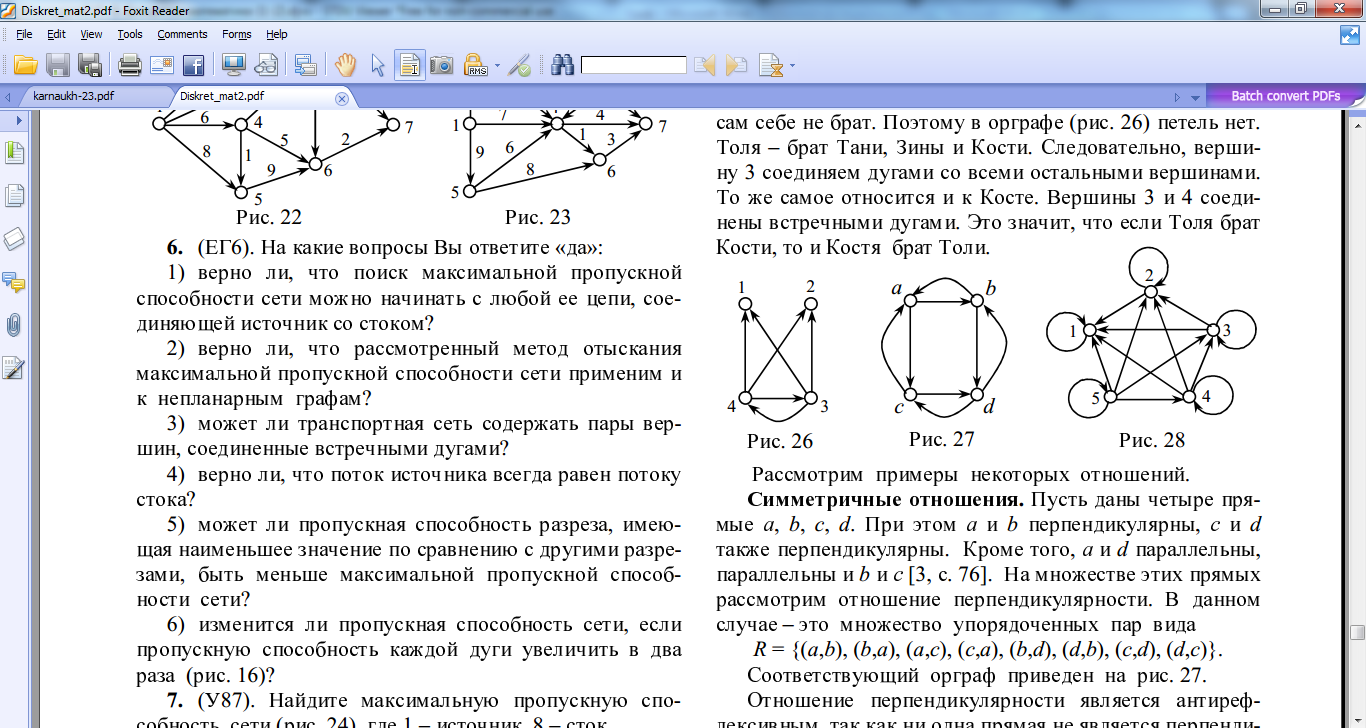Select the Diskret_mat2.pdf tab

coord(221,97)
